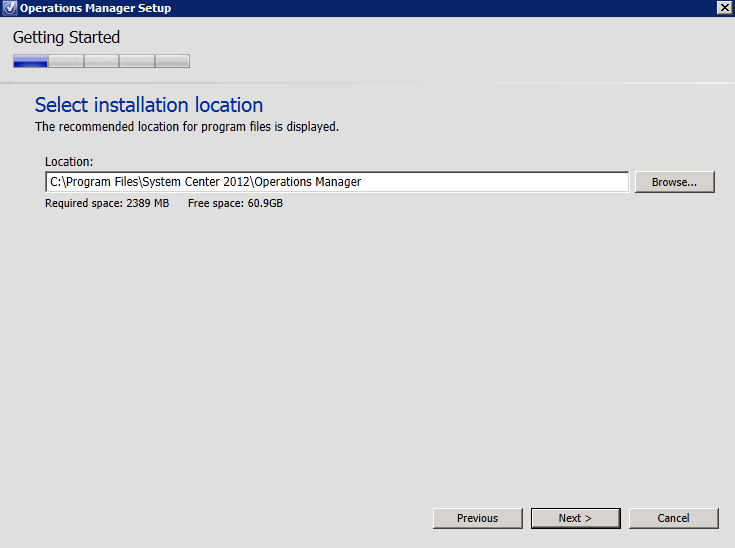735x548 pixels.
Task: Click the 'Getting Started' header text
Action: (x=66, y=38)
